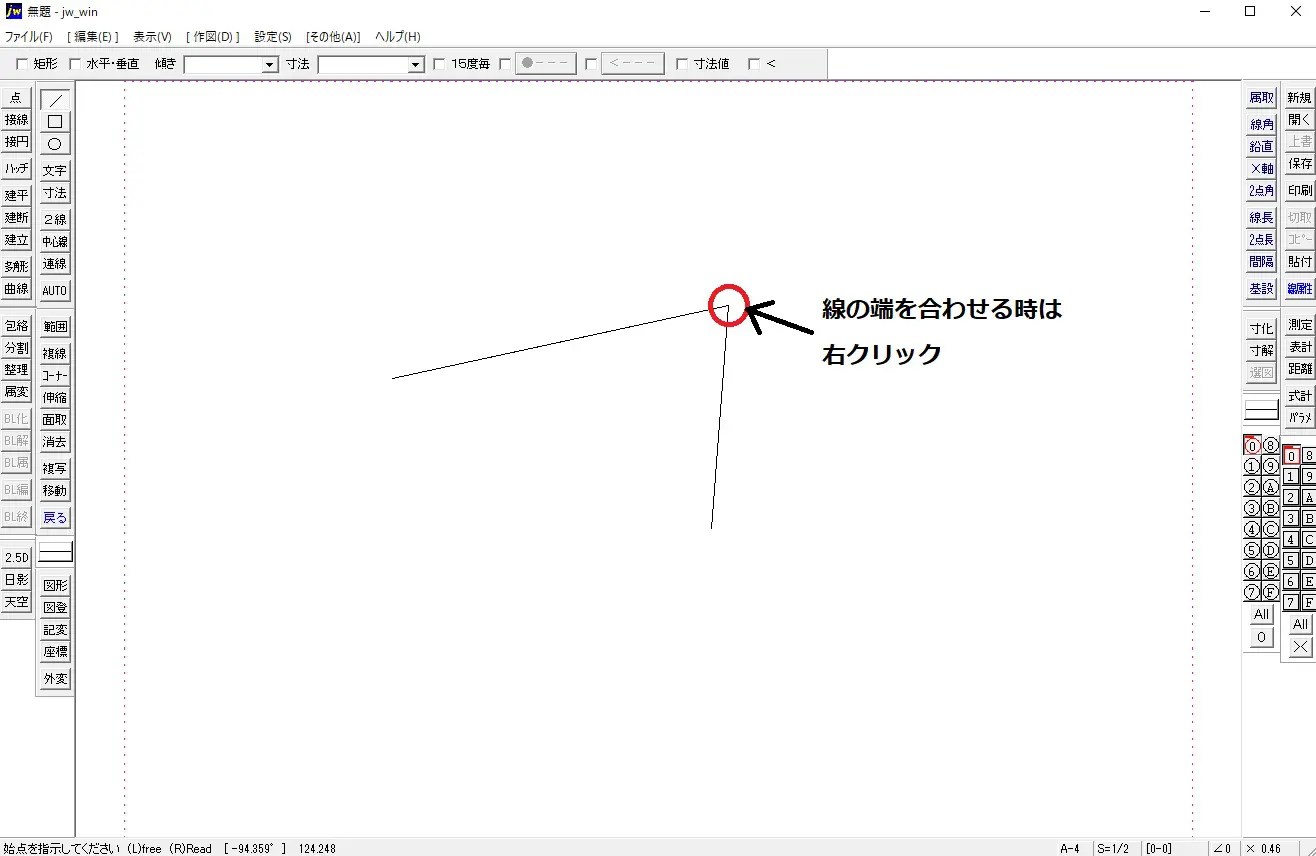Select the ハッチ hatch tool
Viewport: 1316px width, 856px height.
pos(16,169)
